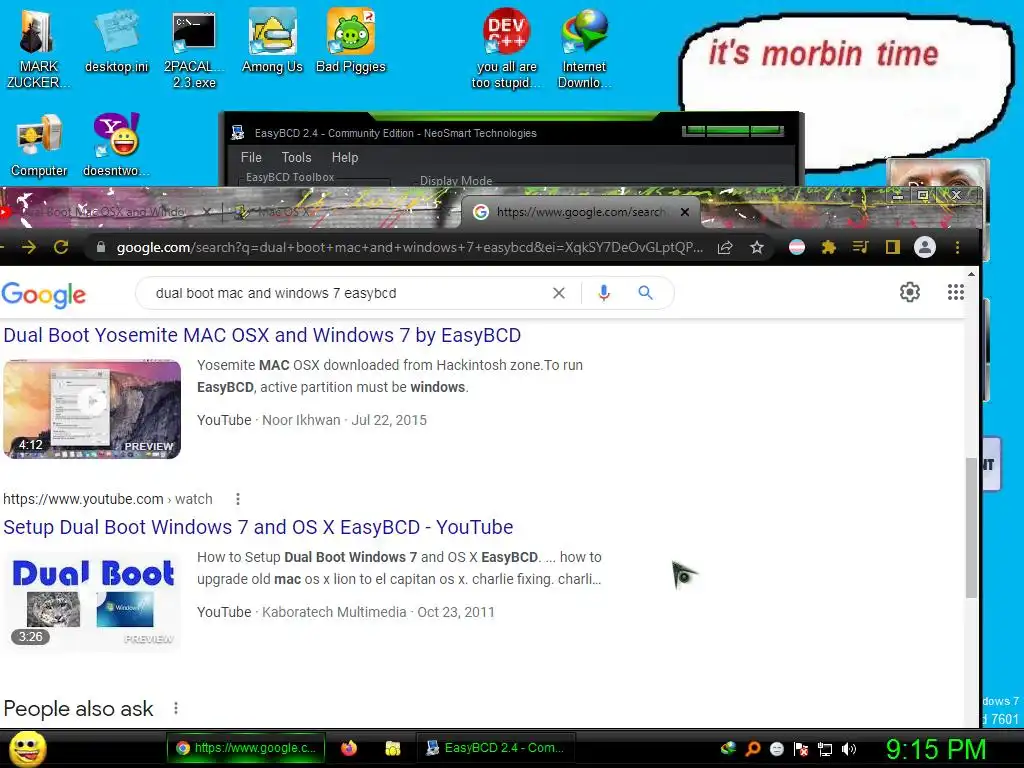Toggle Chrome's side panel
The width and height of the screenshot is (1024, 768).
point(893,247)
